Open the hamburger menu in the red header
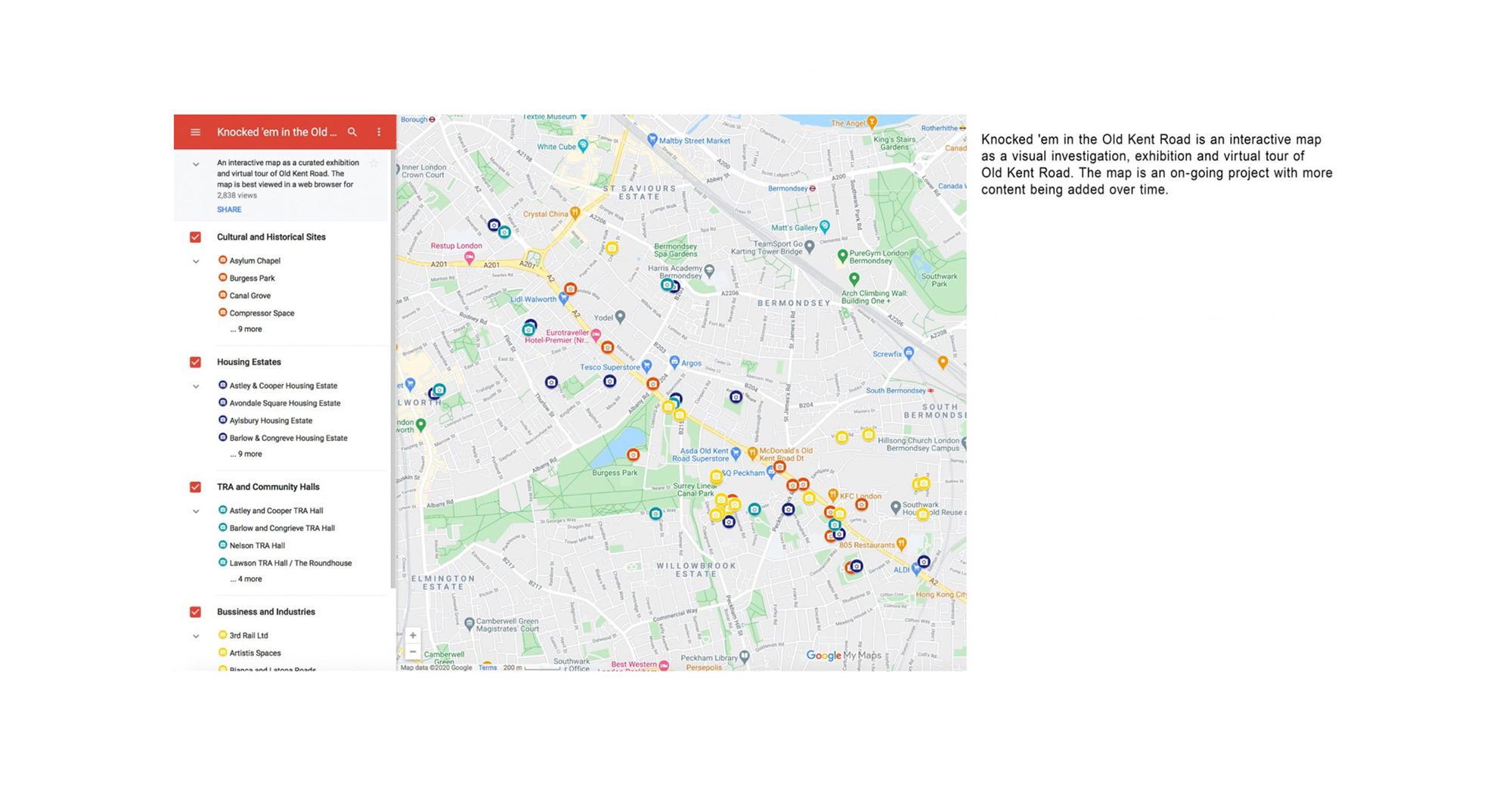Screen dimensions: 1512x792 click(195, 132)
